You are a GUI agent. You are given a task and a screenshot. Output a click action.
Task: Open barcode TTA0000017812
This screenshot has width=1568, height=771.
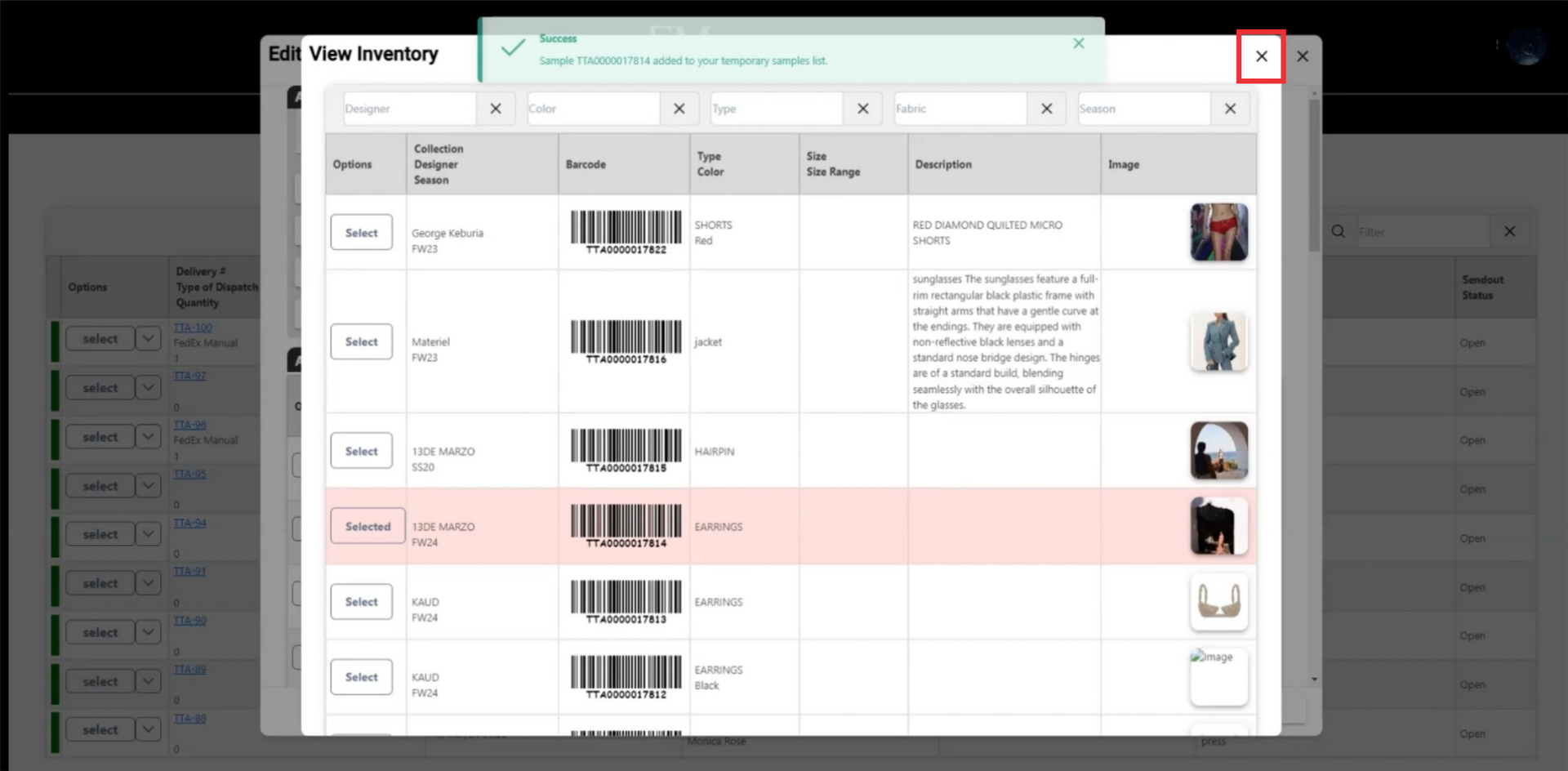[x=626, y=677]
